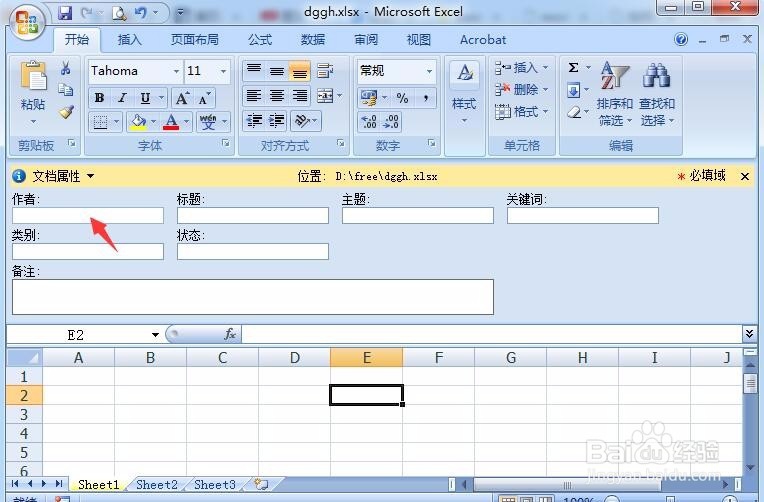Increase decimal places icon

[369, 121]
